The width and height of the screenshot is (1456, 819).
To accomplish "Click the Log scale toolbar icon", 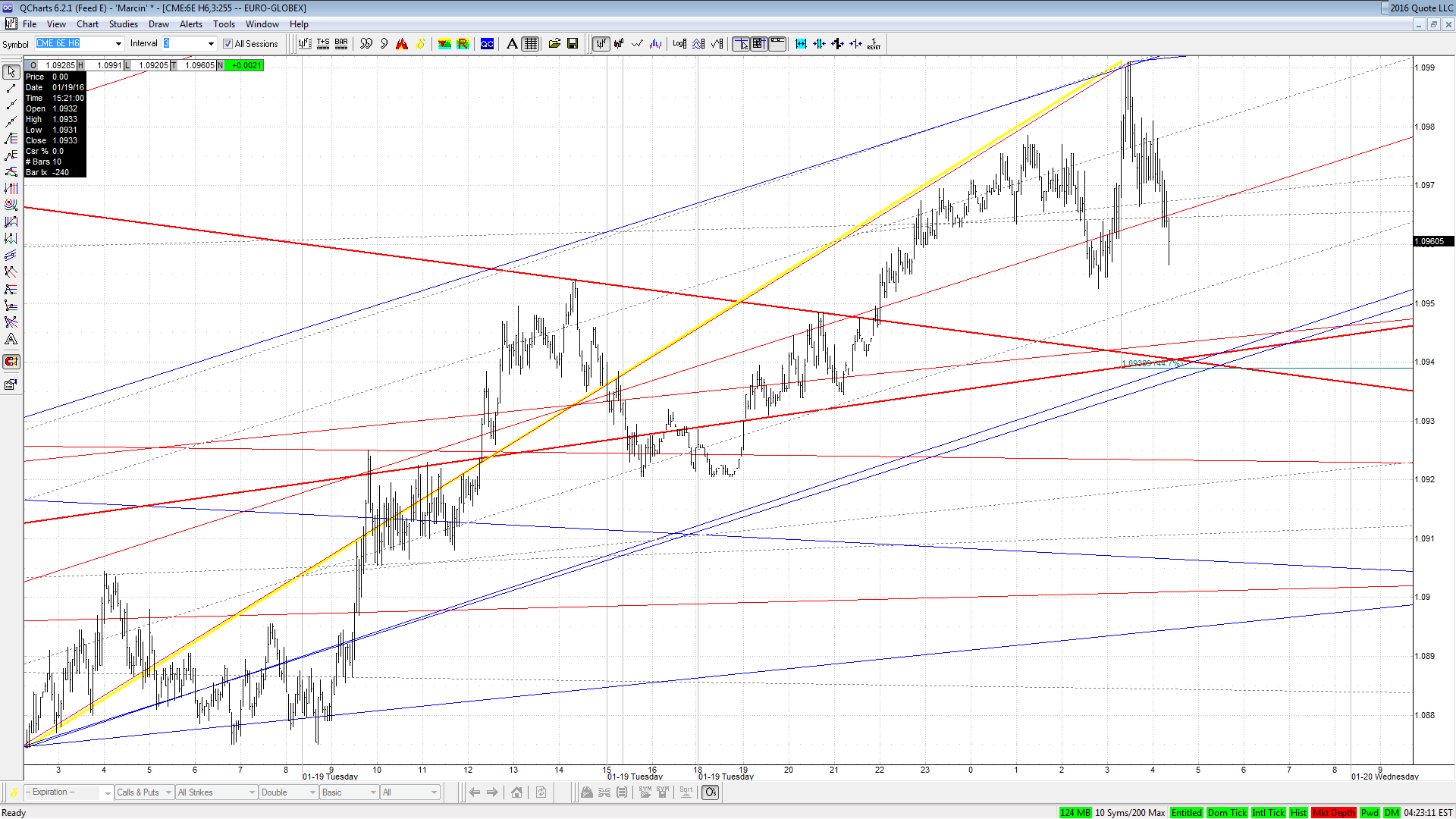I will [679, 44].
